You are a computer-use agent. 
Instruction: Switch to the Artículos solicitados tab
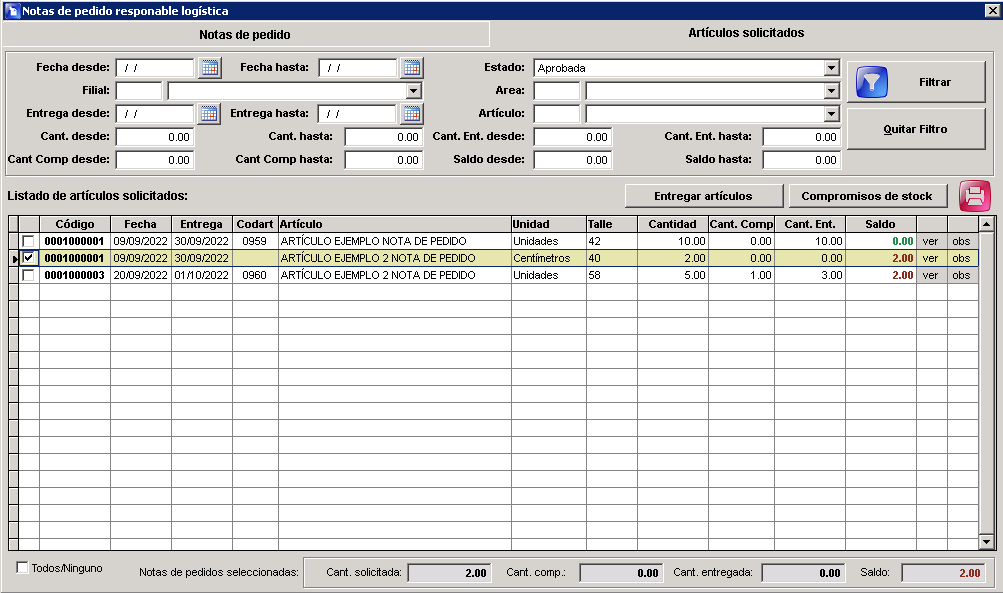point(746,33)
